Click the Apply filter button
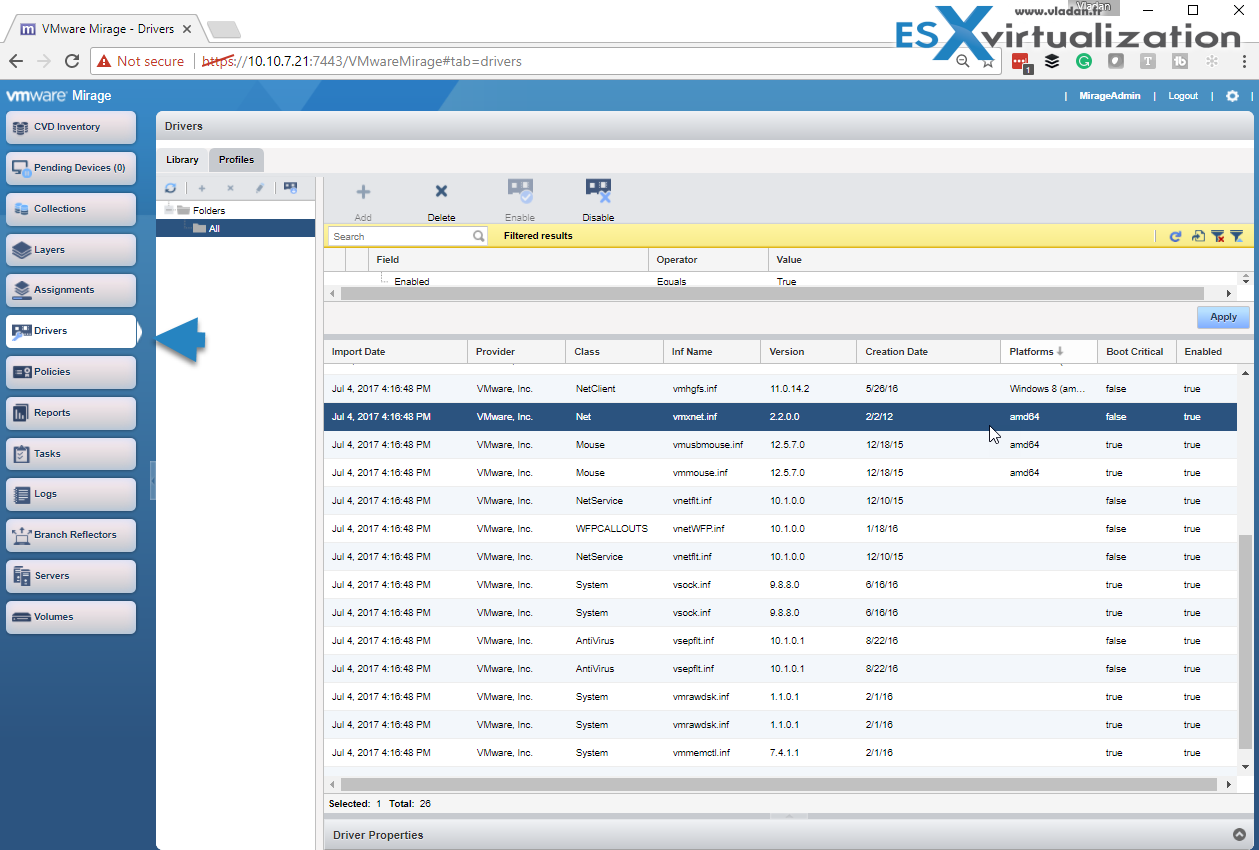 1223,317
